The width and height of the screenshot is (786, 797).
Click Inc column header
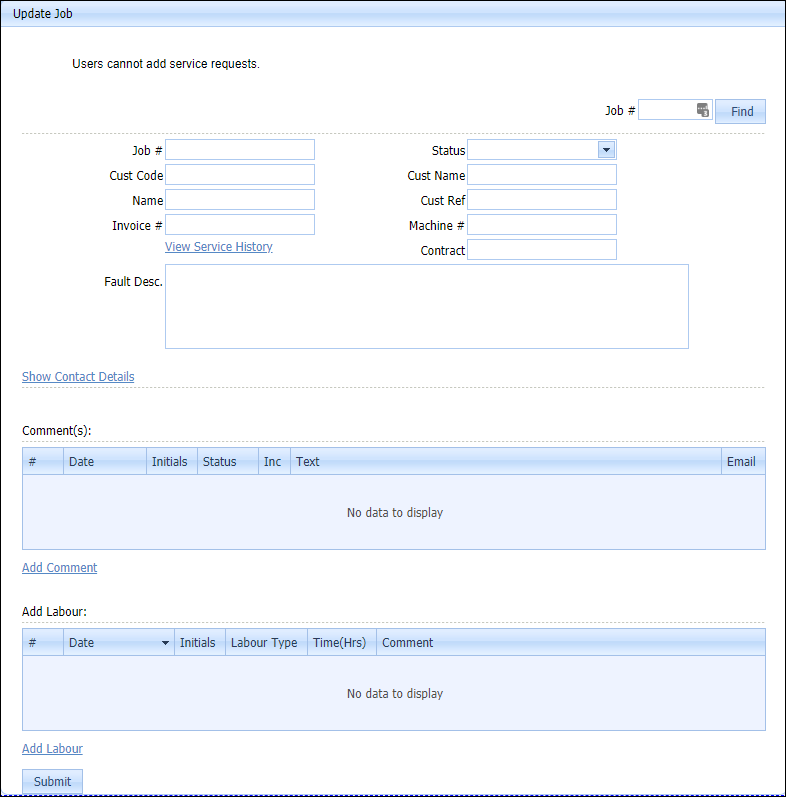(x=275, y=462)
